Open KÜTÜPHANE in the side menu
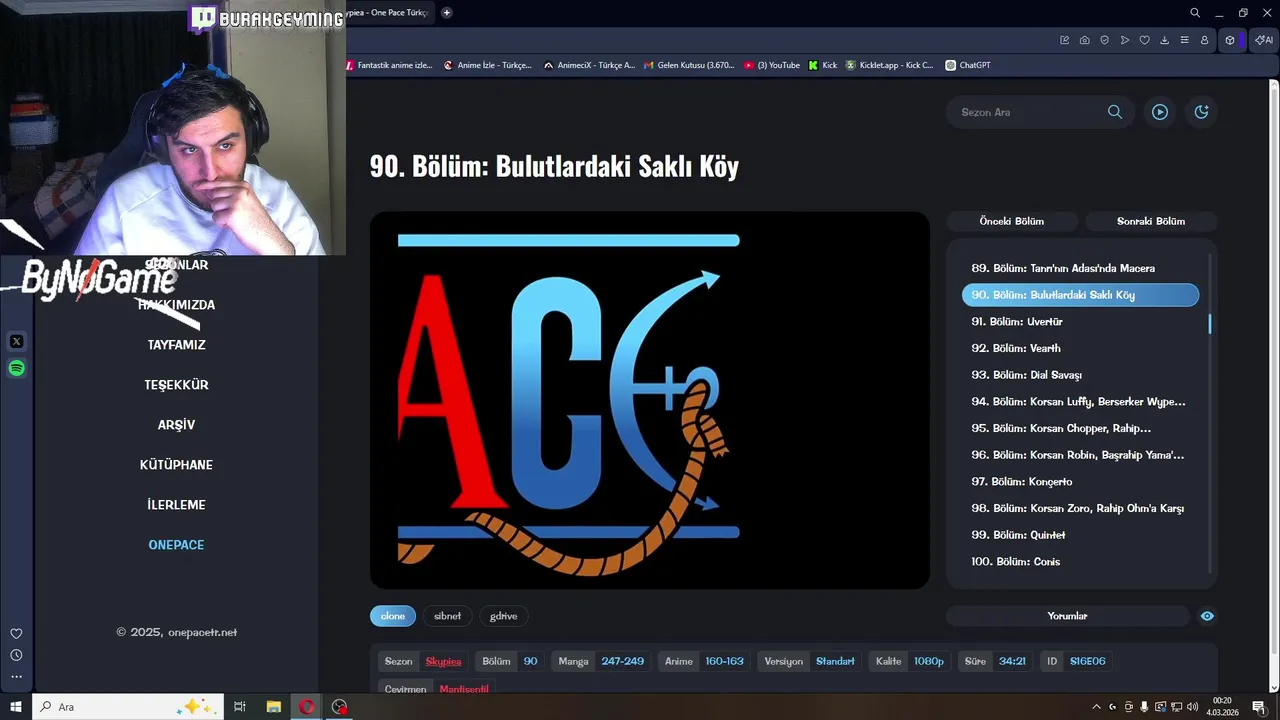The height and width of the screenshot is (720, 1280). 176,465
